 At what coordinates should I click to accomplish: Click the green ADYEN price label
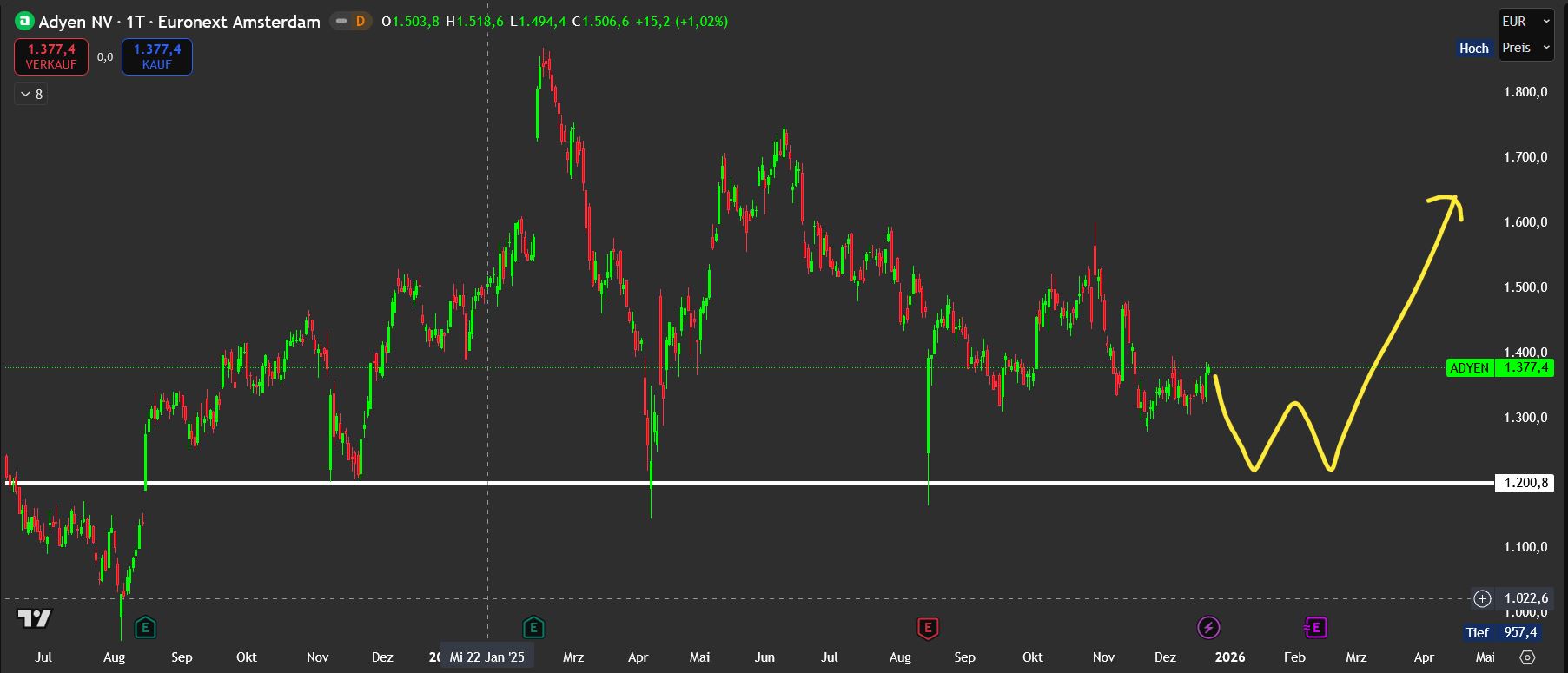coord(1469,368)
